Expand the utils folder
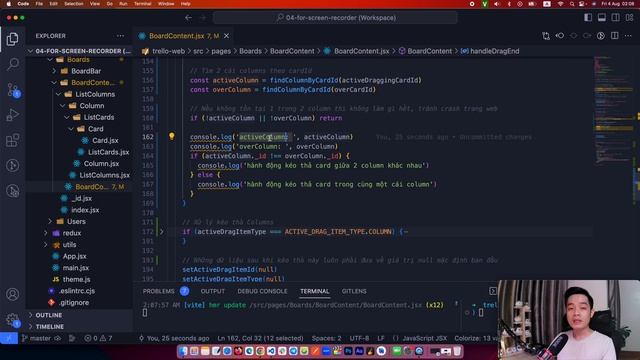The width and height of the screenshot is (640, 360). 46,245
